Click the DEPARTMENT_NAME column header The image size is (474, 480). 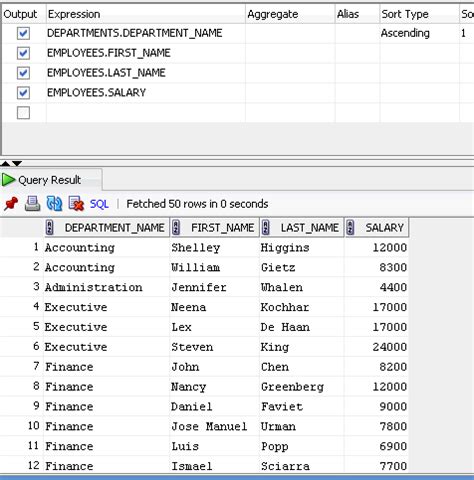(x=107, y=228)
